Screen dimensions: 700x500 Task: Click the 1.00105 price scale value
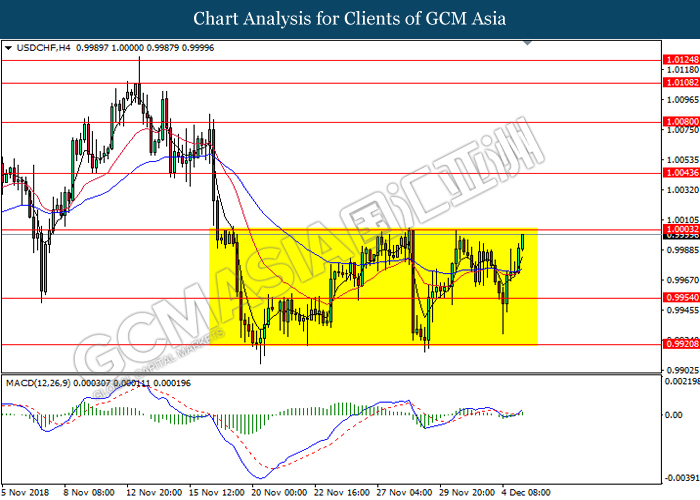pyautogui.click(x=683, y=220)
